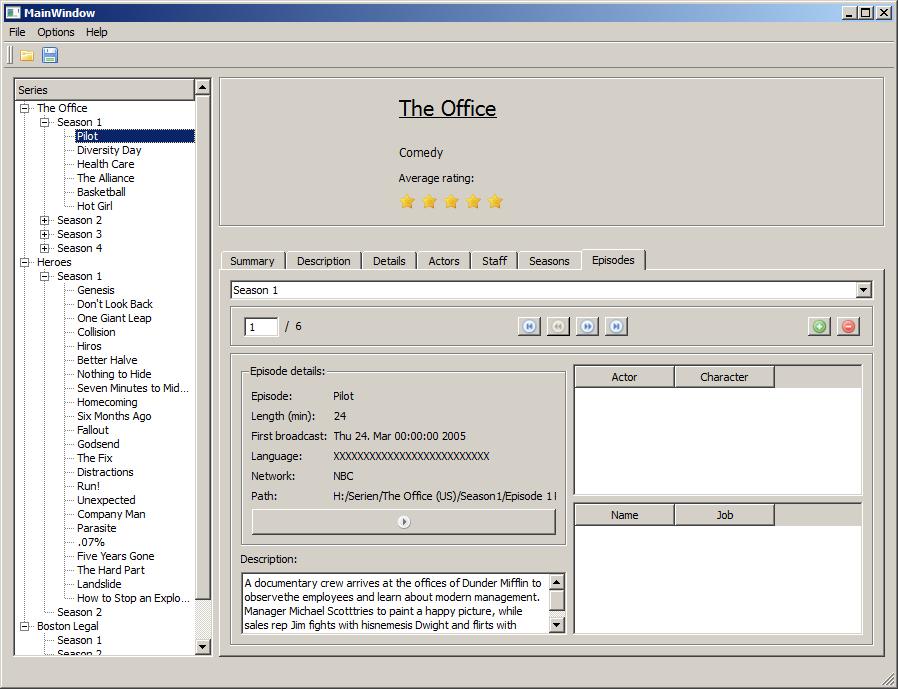Select the Parasite episode
The image size is (898, 689).
97,528
